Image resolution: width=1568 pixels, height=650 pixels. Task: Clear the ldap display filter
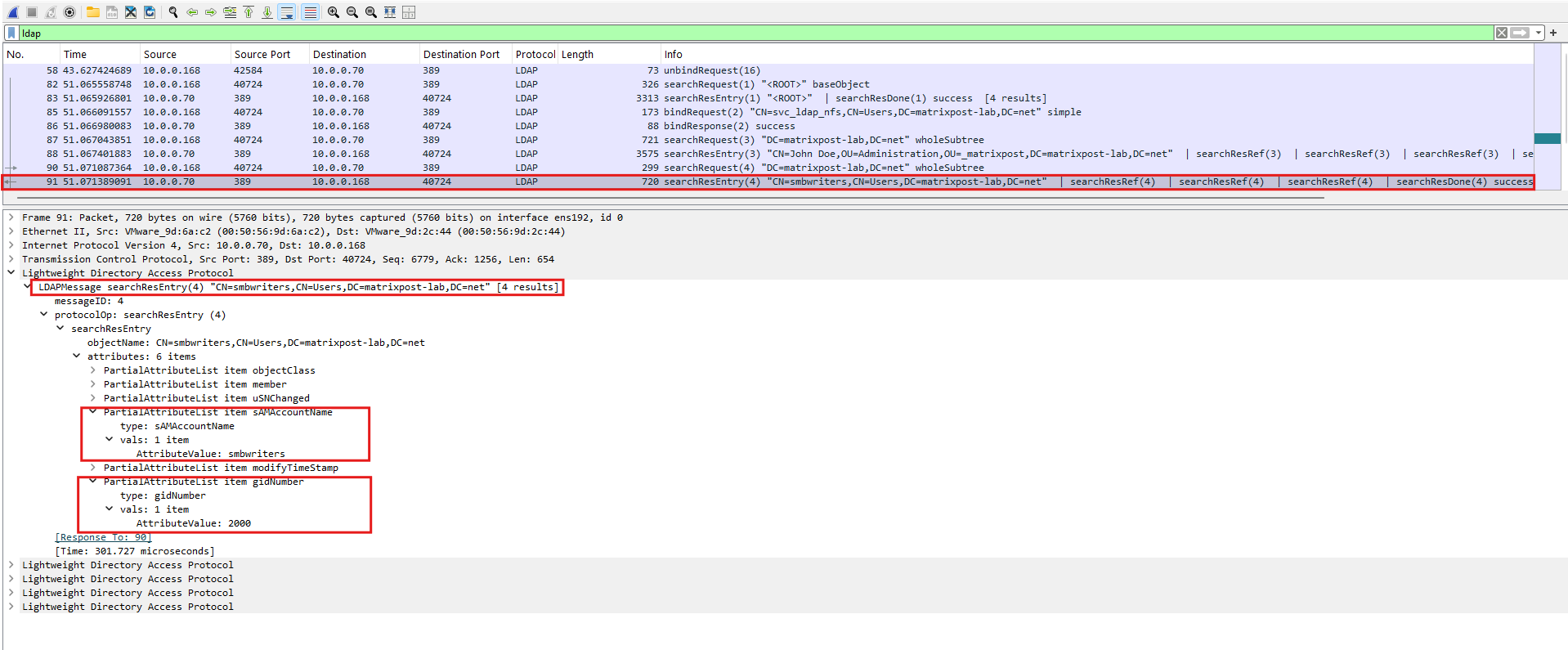click(1501, 33)
